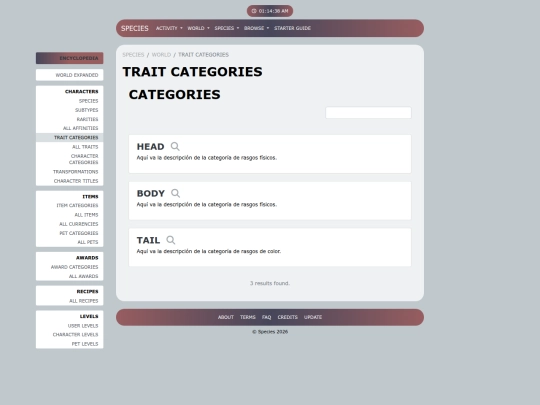Click the magnifier icon next to TAIL
The image size is (540, 405).
(170, 240)
